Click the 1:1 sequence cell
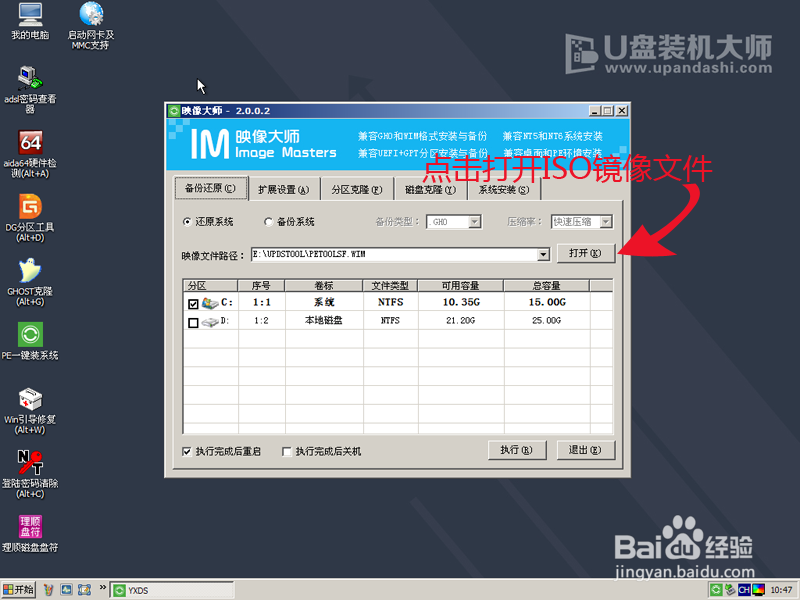Screen dimensions: 800x600 point(262,302)
